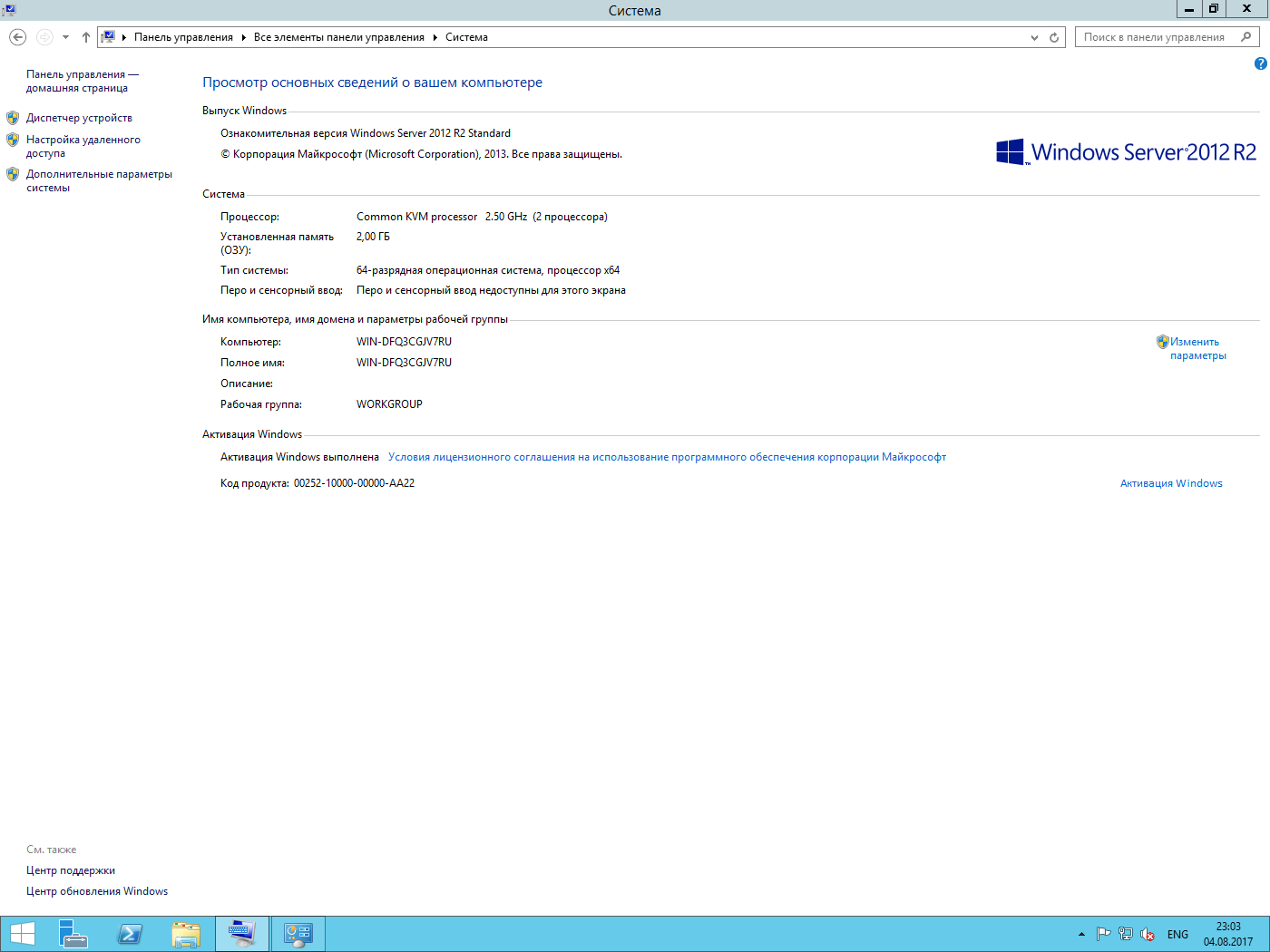Expand arrow after 'Все элементы панели управления'
This screenshot has height=952, width=1270.
(435, 37)
